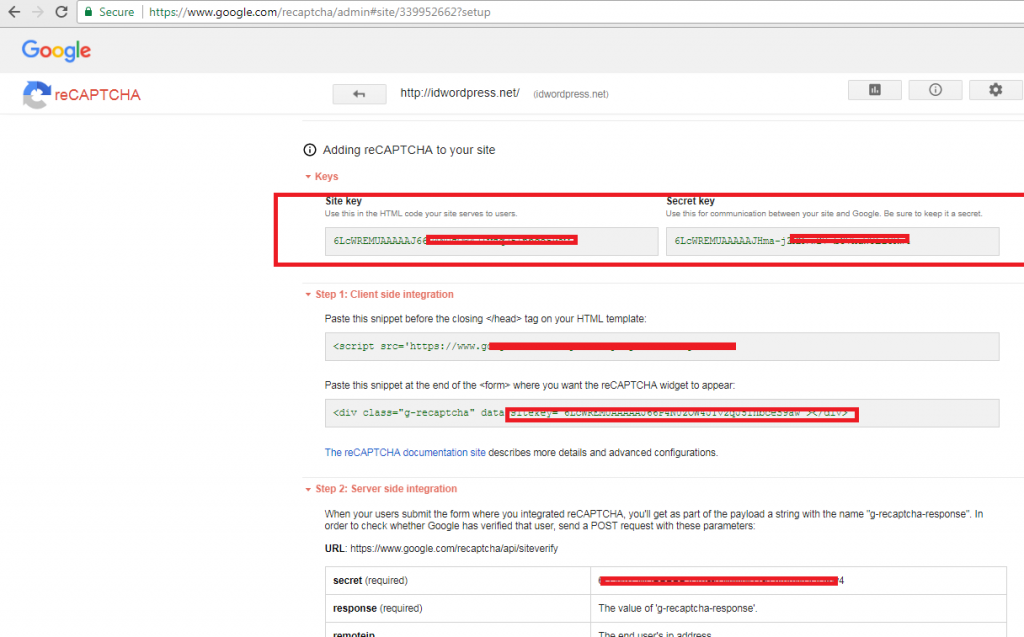
Task: Click the back arrow button beside idwordpress.net
Action: coord(359,94)
